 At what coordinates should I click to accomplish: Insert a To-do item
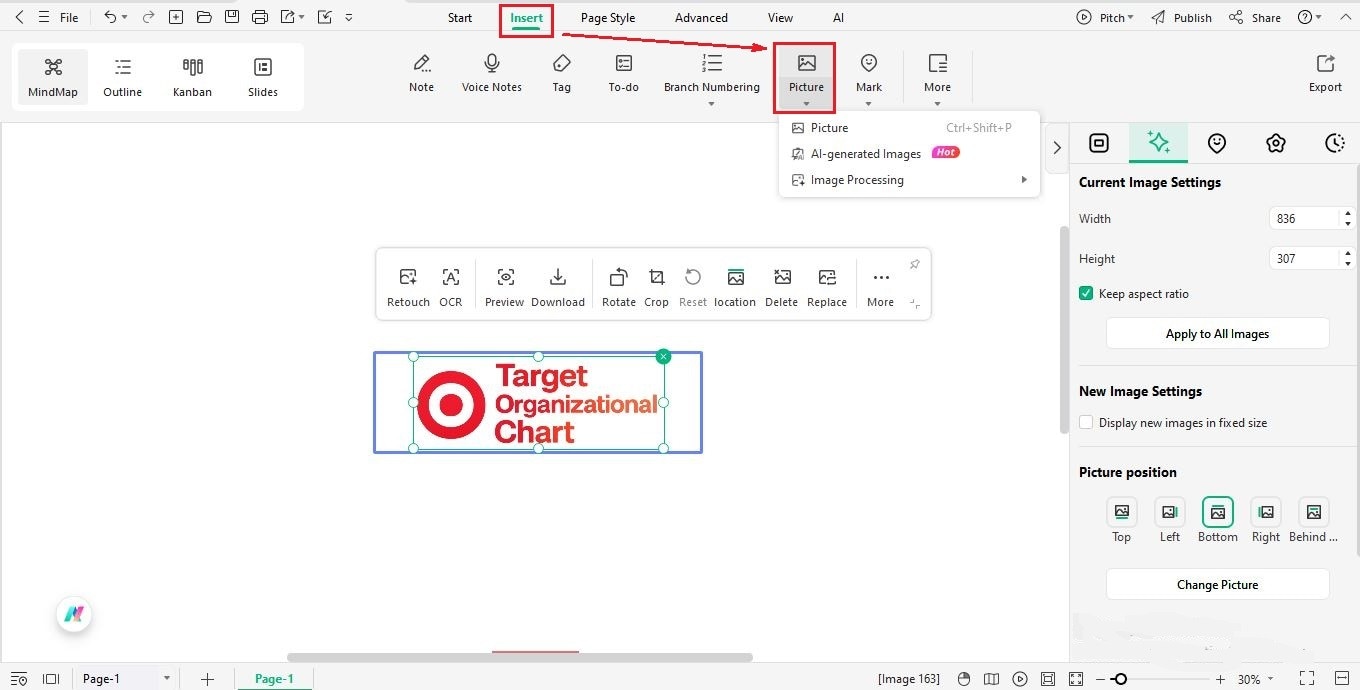[x=623, y=74]
